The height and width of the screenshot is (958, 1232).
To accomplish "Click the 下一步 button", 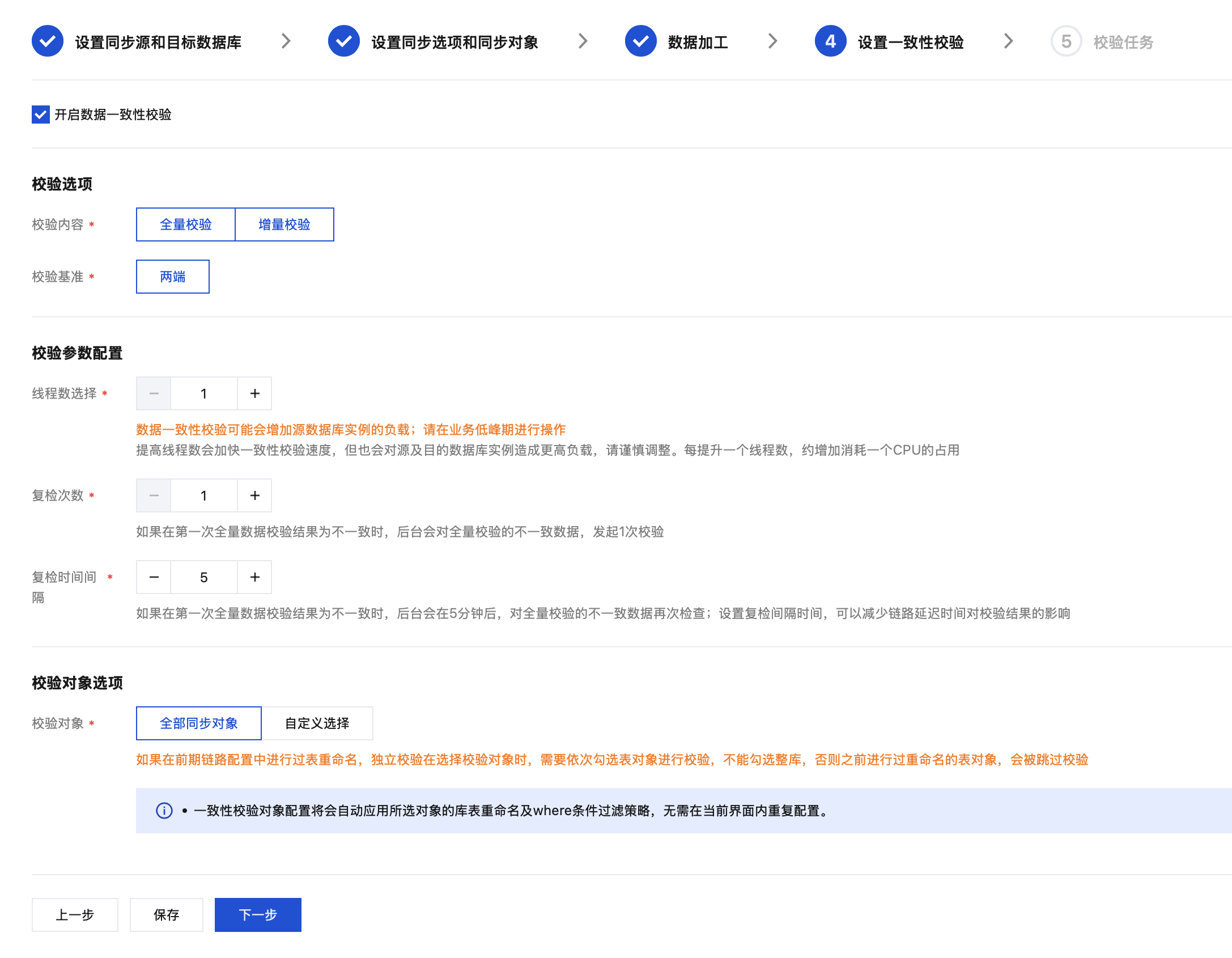I will pyautogui.click(x=258, y=915).
